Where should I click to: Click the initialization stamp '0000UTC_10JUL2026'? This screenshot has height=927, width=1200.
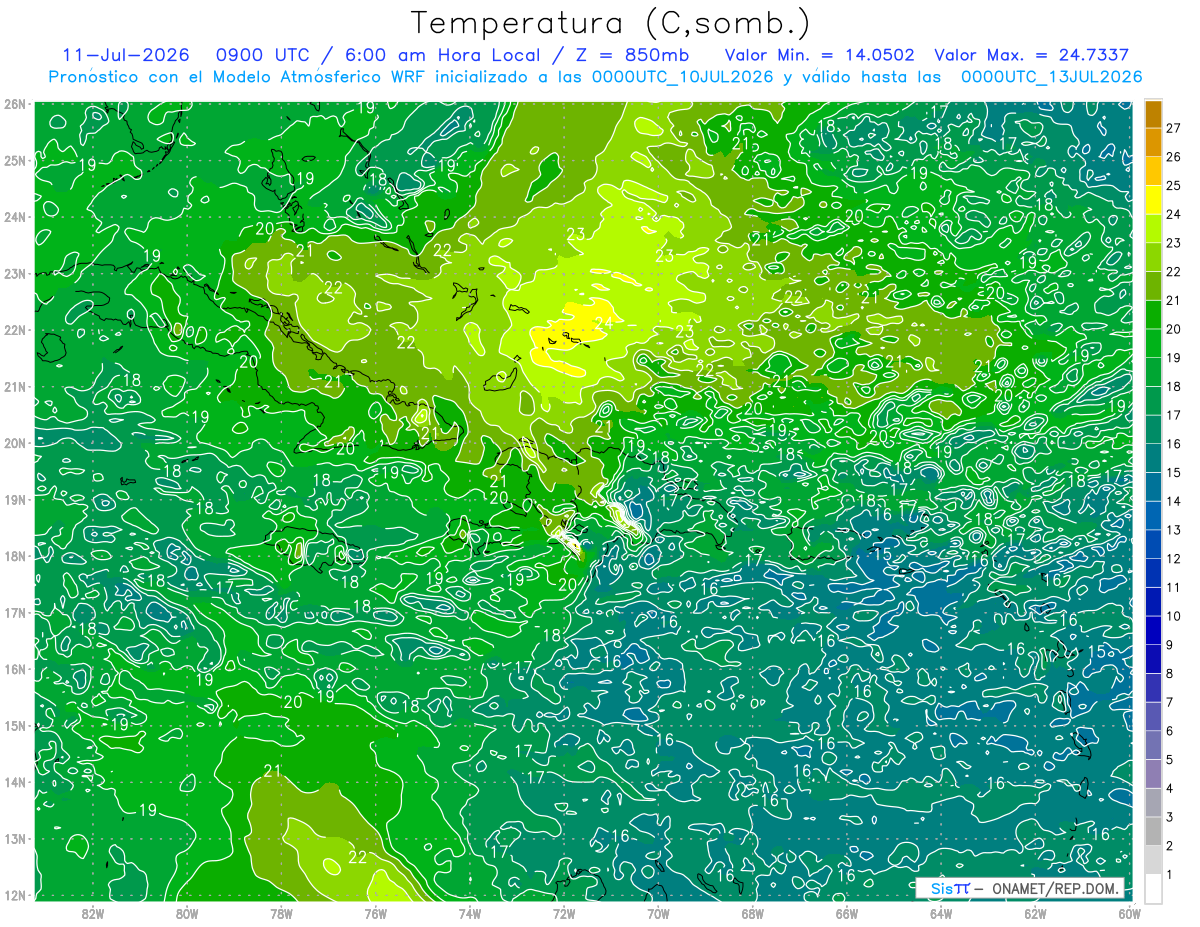pyautogui.click(x=683, y=77)
